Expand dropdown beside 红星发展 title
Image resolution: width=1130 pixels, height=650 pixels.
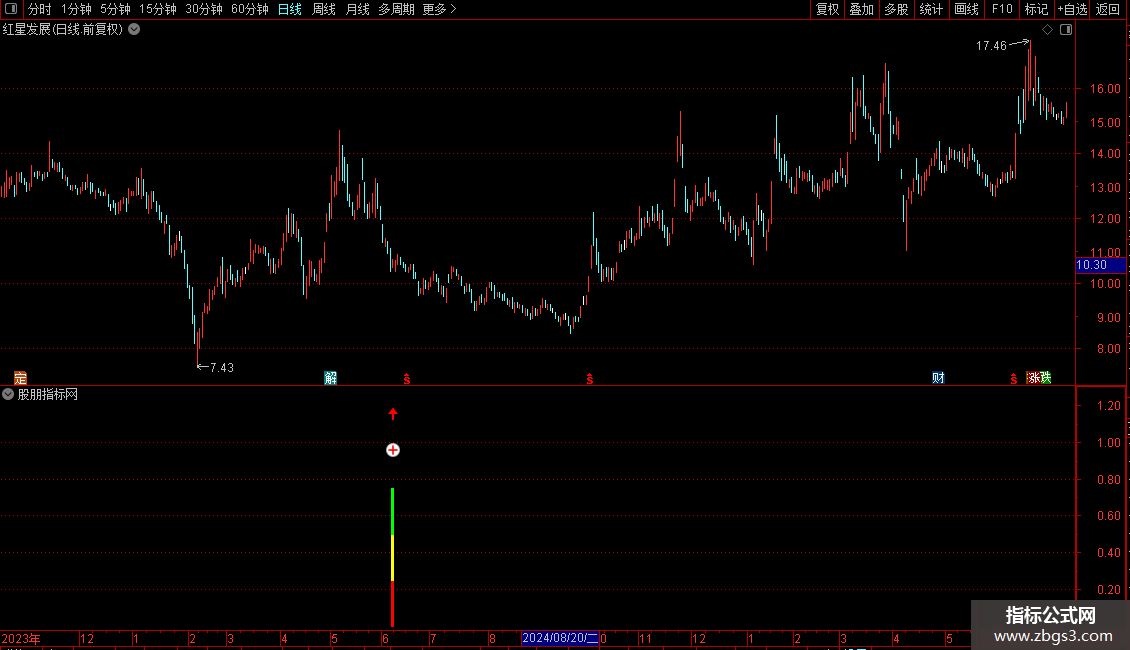click(x=134, y=30)
